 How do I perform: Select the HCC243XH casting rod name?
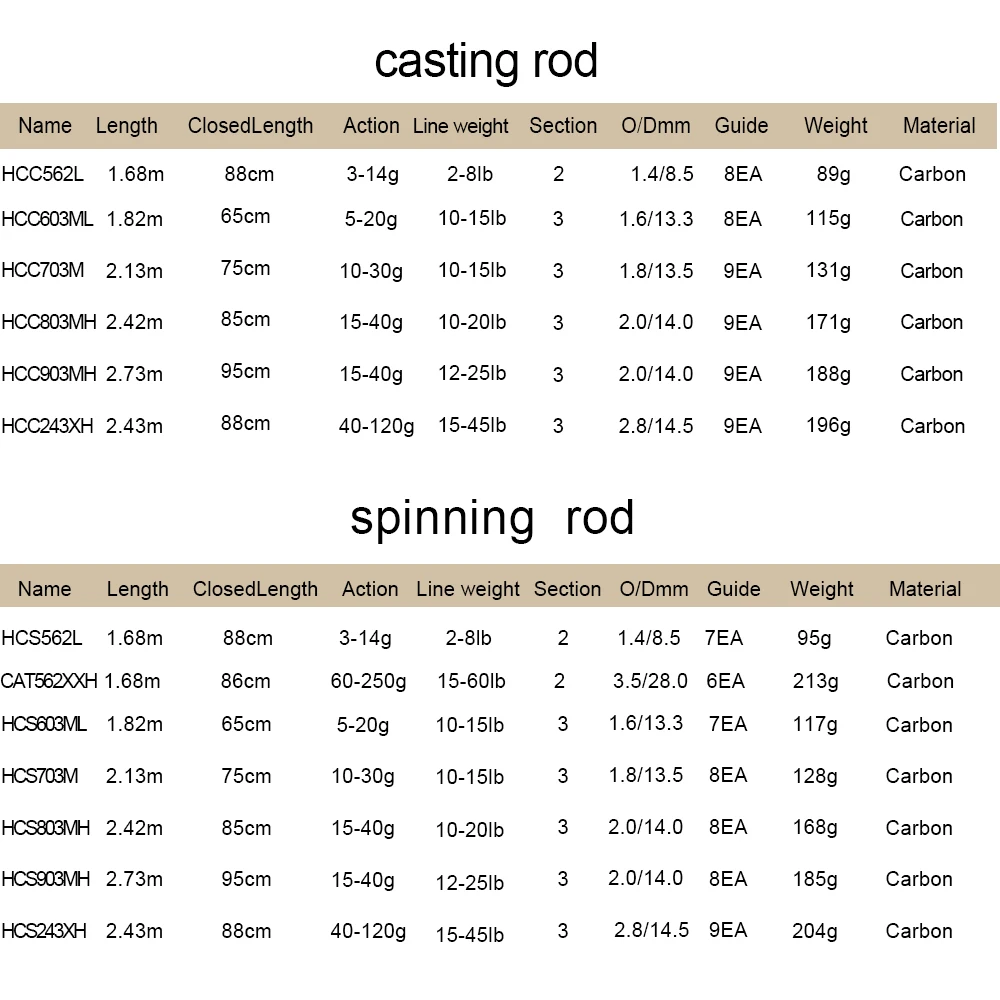click(x=47, y=425)
